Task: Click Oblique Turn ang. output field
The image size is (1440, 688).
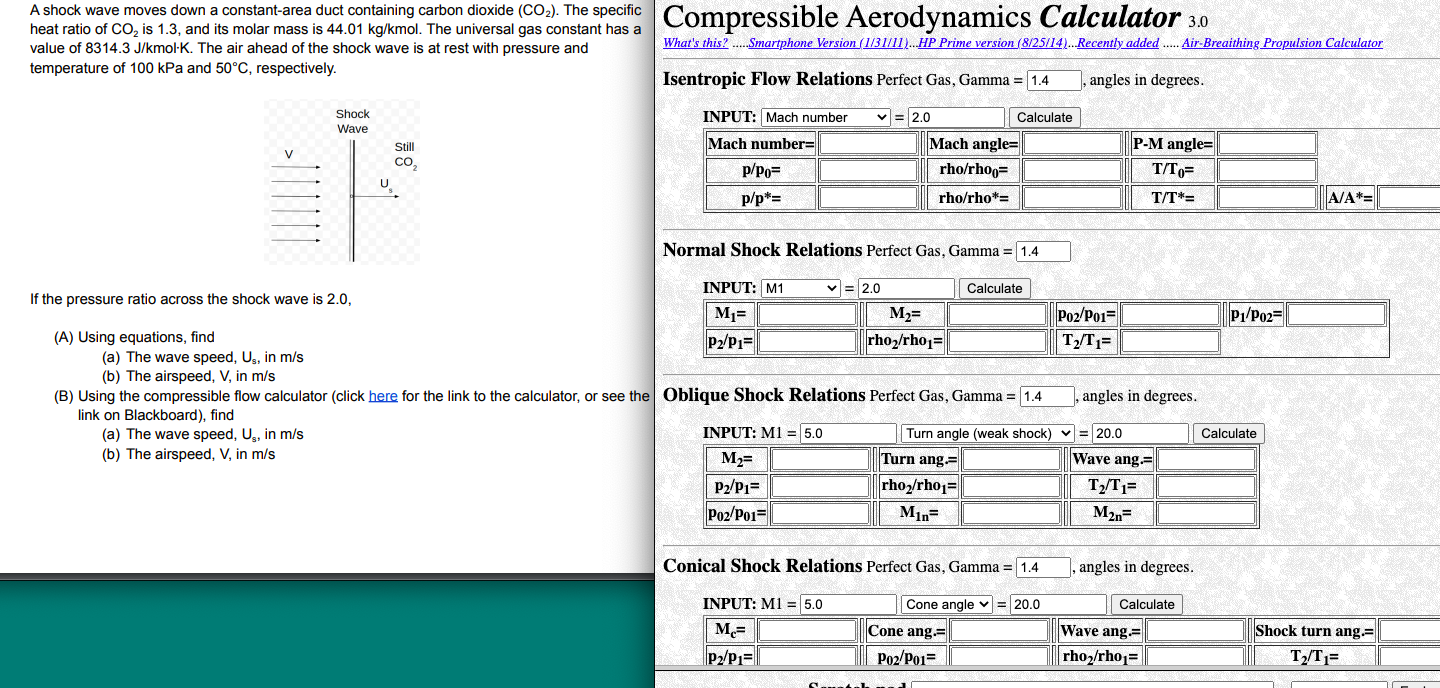Action: point(1011,460)
